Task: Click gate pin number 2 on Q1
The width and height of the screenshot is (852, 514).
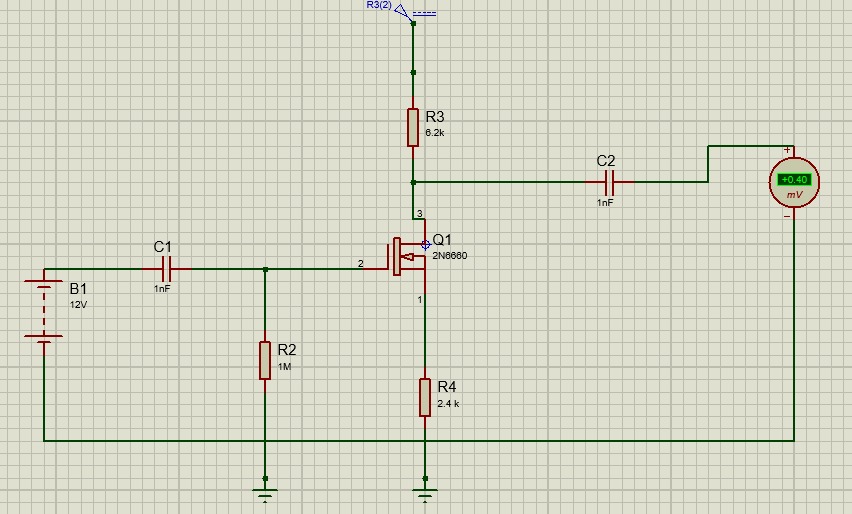Action: pos(361,264)
